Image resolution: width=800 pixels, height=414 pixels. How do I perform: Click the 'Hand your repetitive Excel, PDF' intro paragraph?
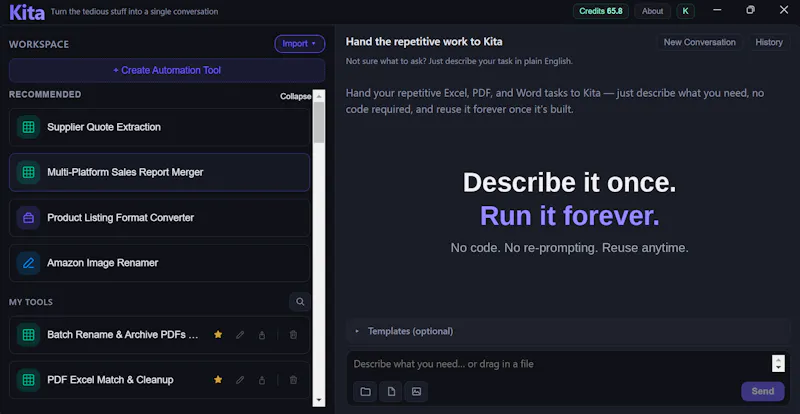pyautogui.click(x=555, y=101)
